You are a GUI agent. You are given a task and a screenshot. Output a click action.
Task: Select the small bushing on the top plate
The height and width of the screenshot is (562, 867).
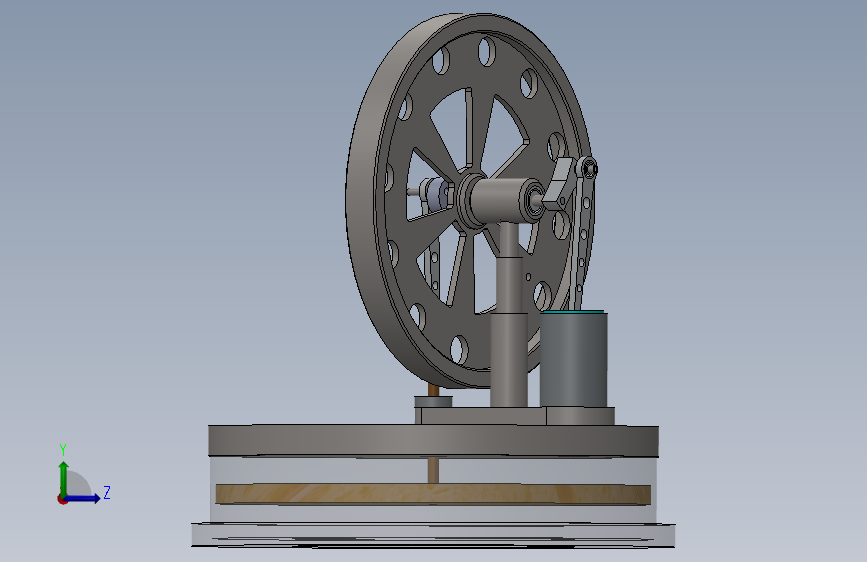tap(433, 402)
